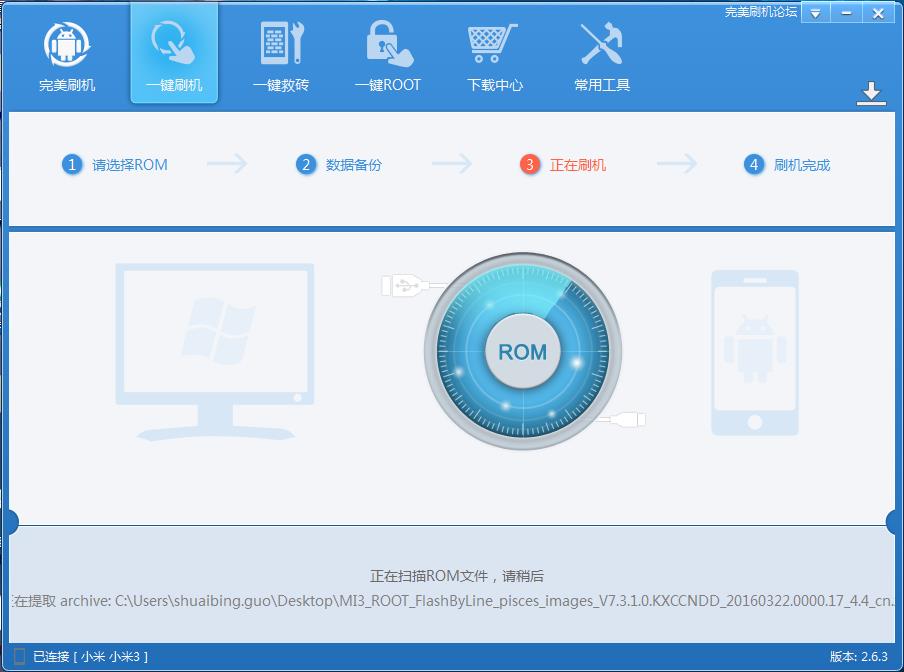Click the download arrow icon at top right
This screenshot has height=672, width=904.
[871, 93]
